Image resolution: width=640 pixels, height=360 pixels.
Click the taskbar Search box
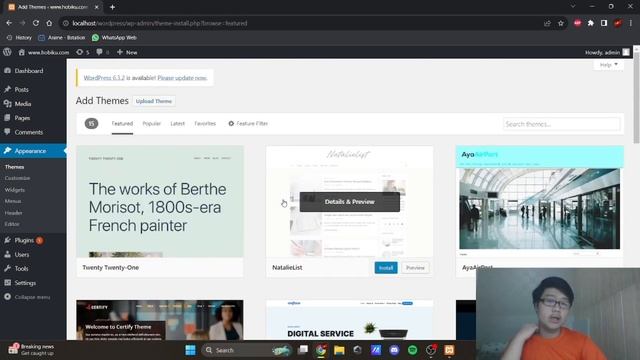coord(248,350)
